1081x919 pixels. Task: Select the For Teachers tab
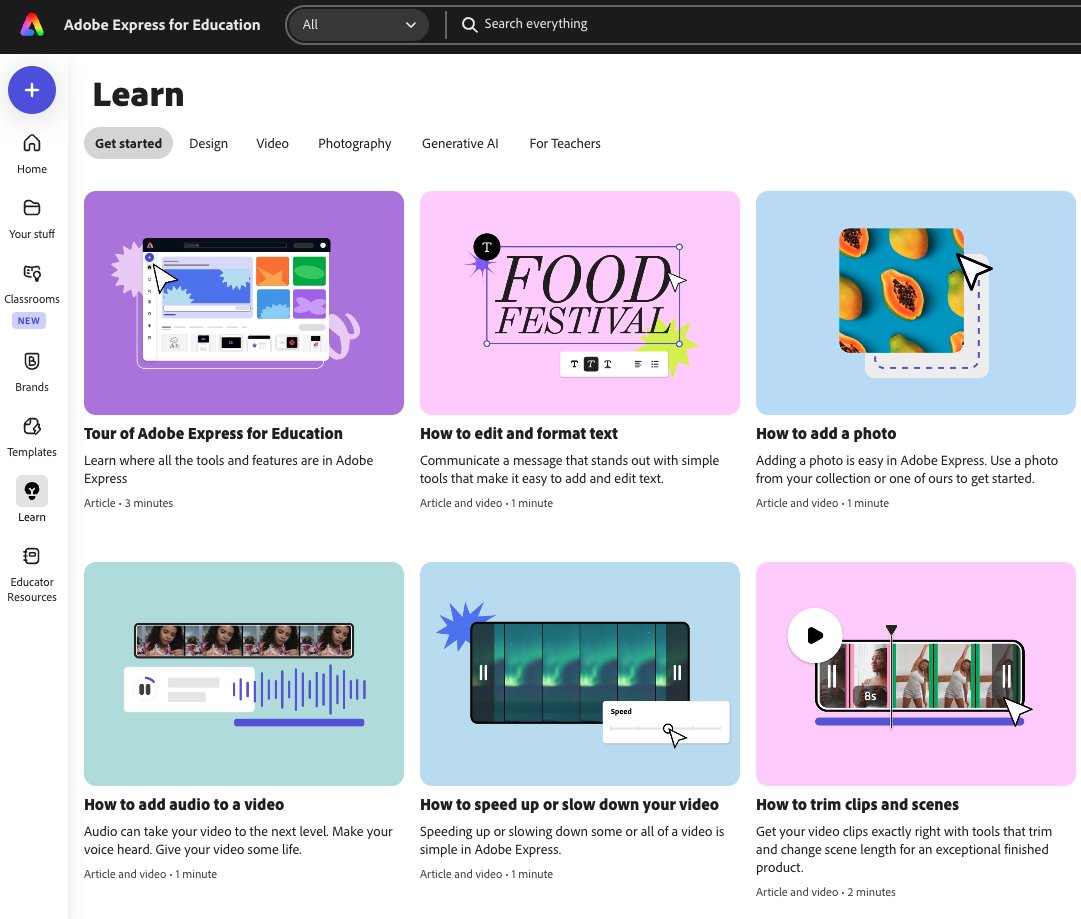pyautogui.click(x=564, y=143)
